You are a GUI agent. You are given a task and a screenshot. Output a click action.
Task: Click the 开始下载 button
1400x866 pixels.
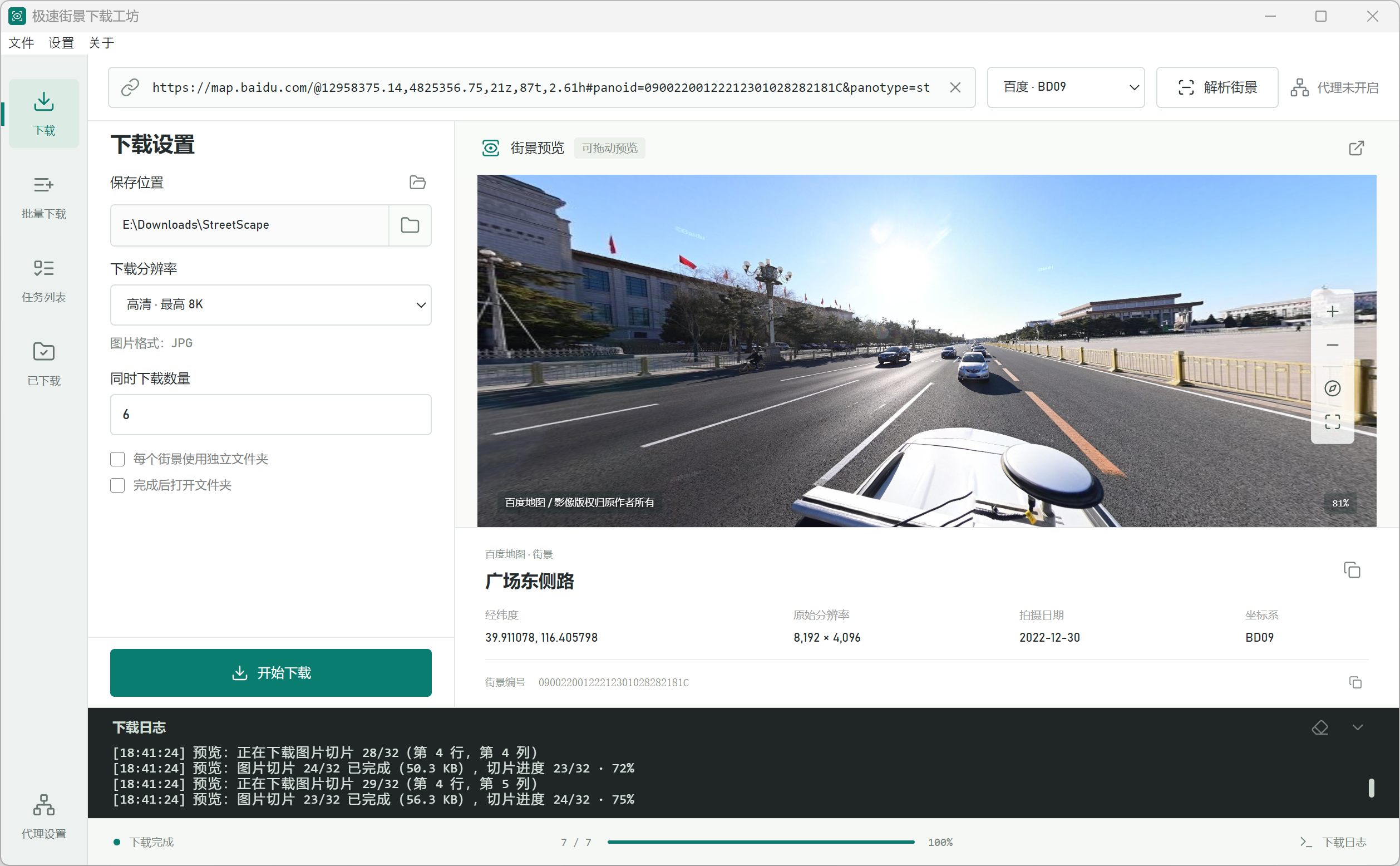pyautogui.click(x=270, y=673)
